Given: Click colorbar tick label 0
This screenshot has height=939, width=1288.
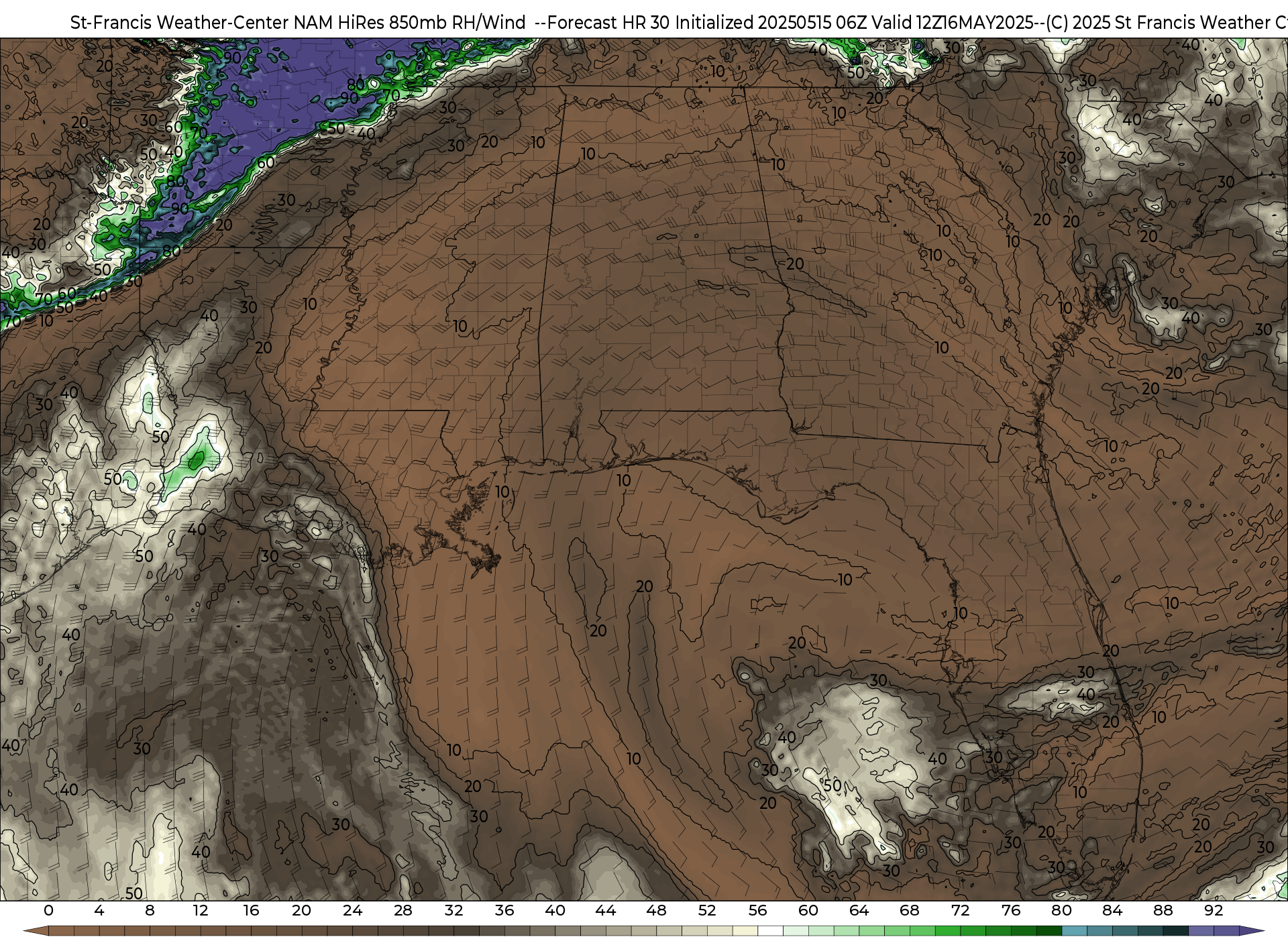Looking at the screenshot, I should coord(48,911).
